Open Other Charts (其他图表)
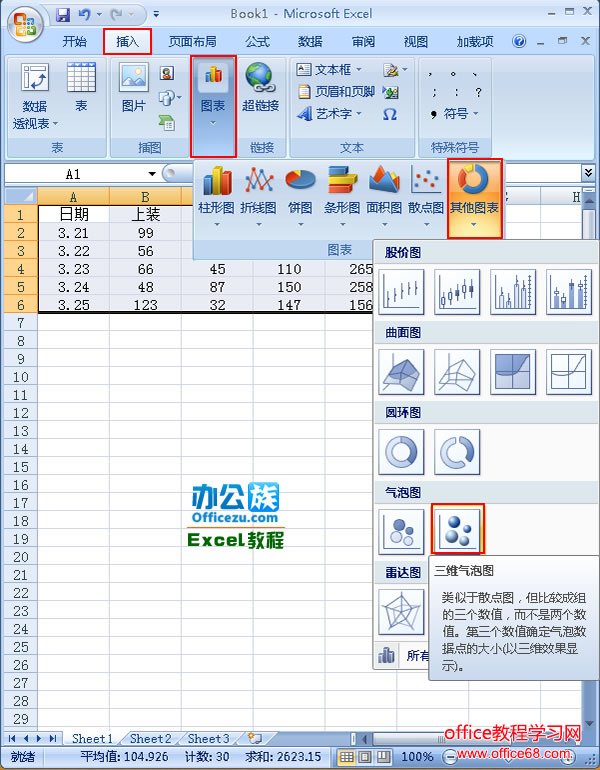 474,198
